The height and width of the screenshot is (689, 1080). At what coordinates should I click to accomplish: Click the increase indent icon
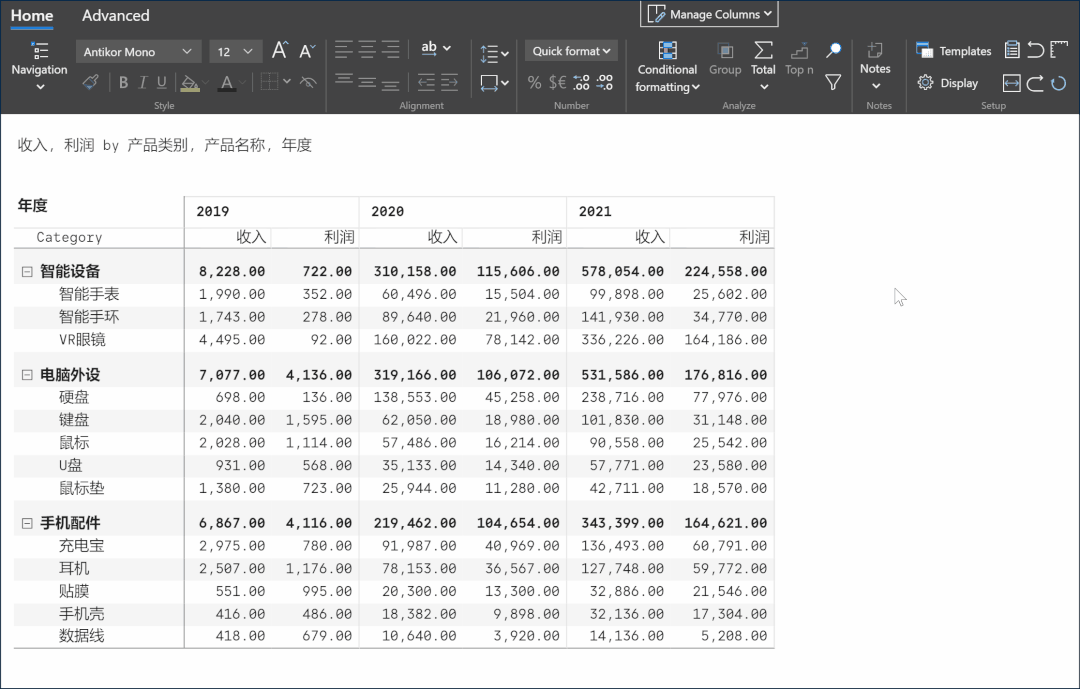449,83
